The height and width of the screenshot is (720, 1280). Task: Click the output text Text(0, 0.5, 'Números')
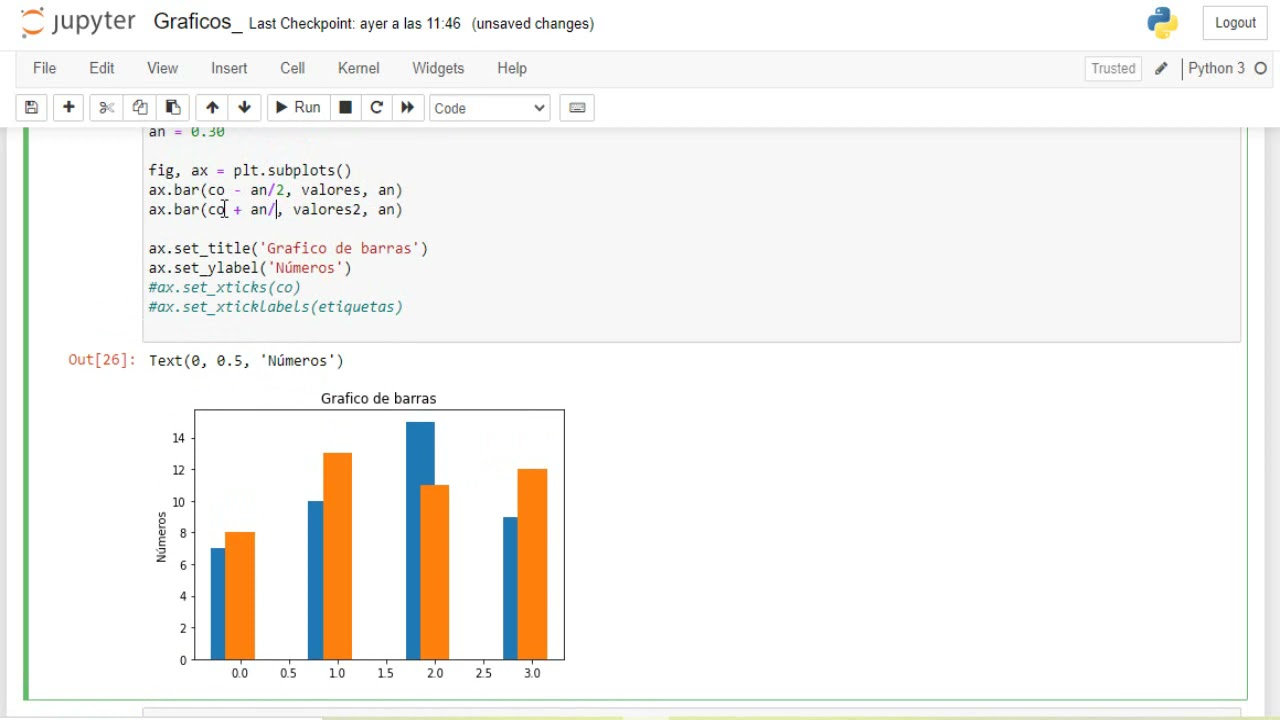(246, 360)
